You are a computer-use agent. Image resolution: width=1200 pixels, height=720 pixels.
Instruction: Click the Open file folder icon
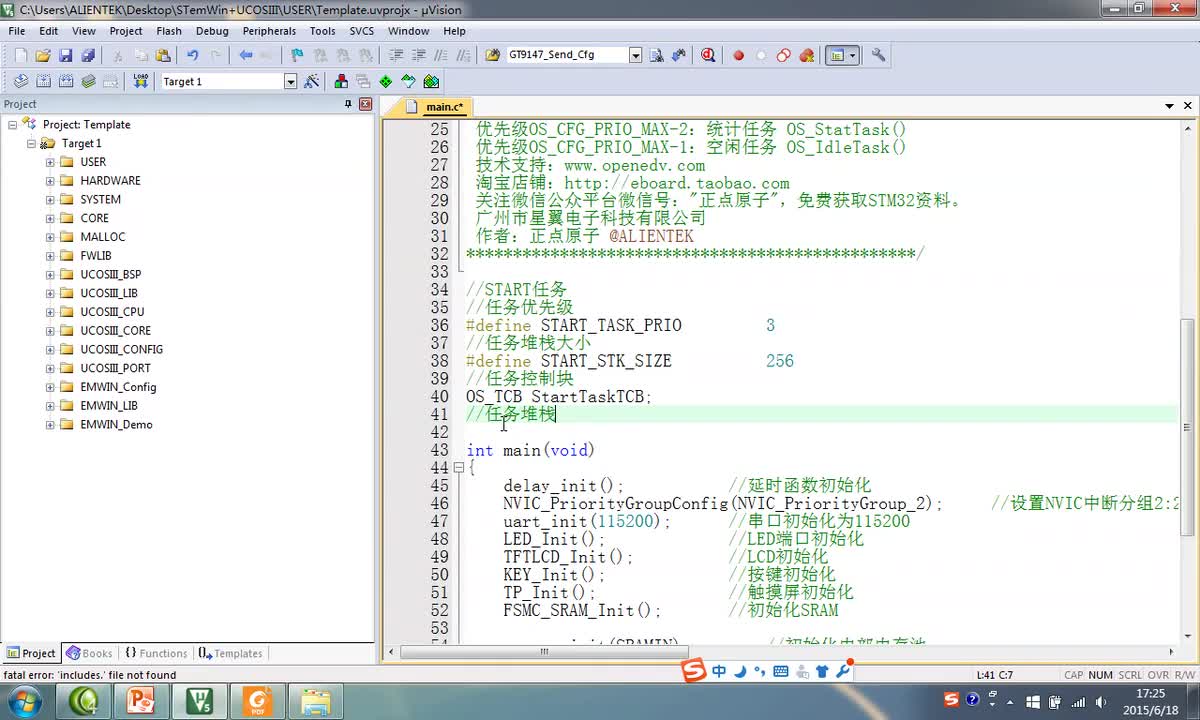[x=43, y=56]
